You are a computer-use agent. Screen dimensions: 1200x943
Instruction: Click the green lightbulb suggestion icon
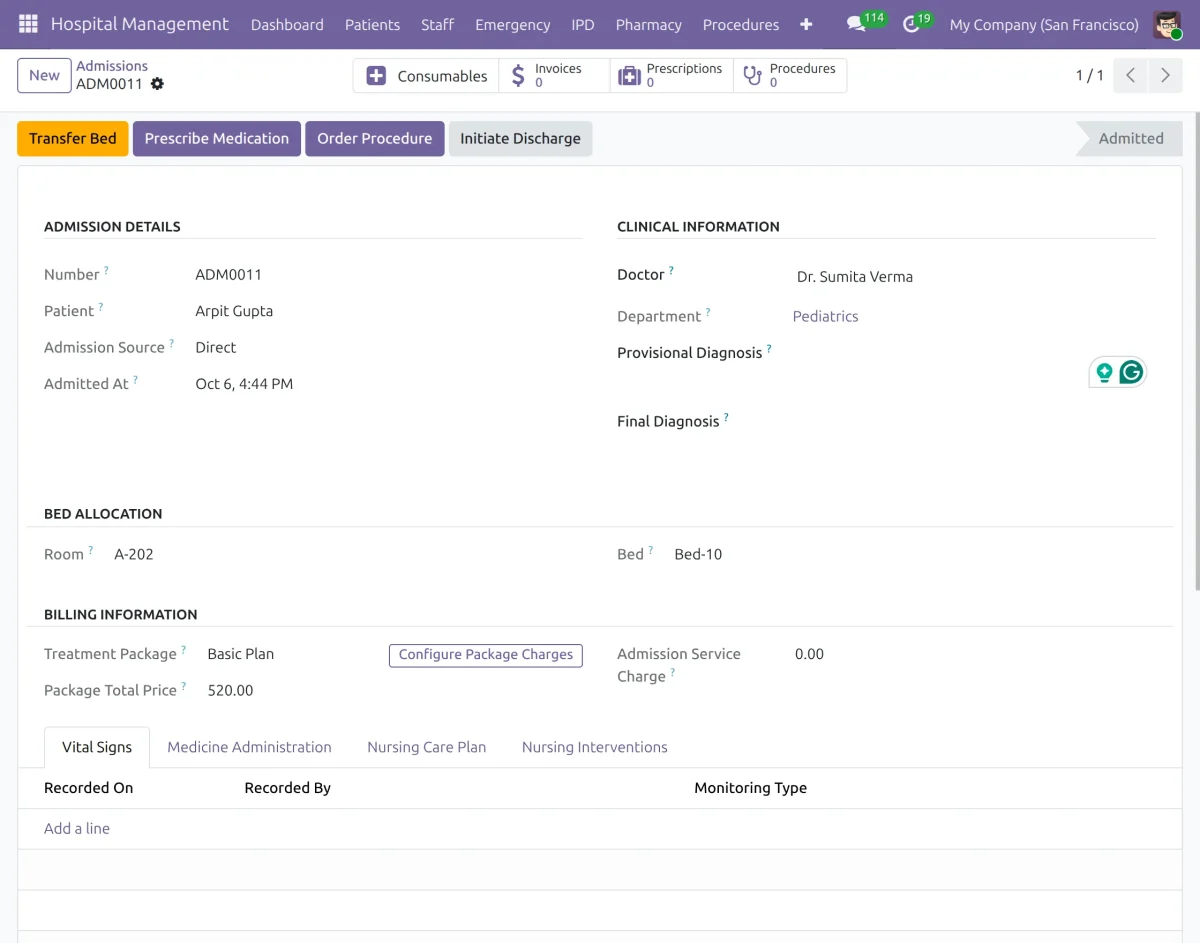pyautogui.click(x=1104, y=372)
